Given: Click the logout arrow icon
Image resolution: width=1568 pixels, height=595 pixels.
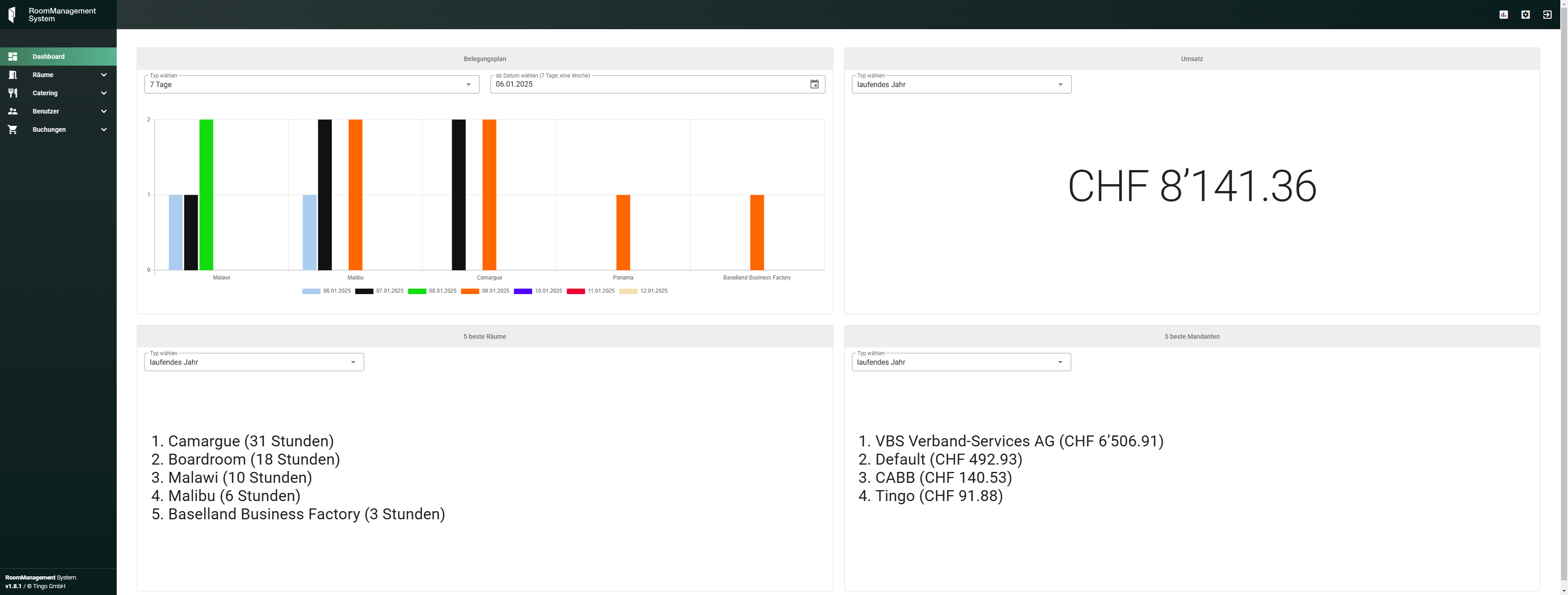Looking at the screenshot, I should point(1547,15).
